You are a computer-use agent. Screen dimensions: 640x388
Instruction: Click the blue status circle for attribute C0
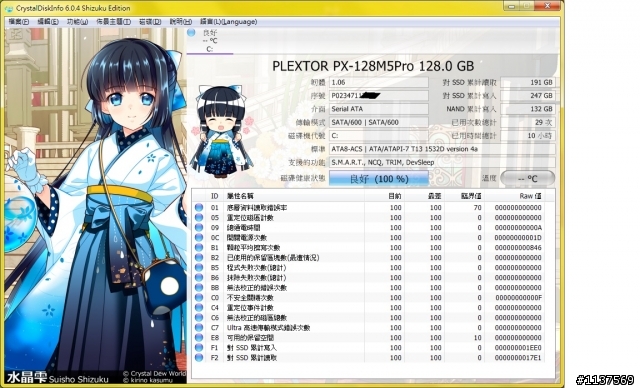pos(199,297)
